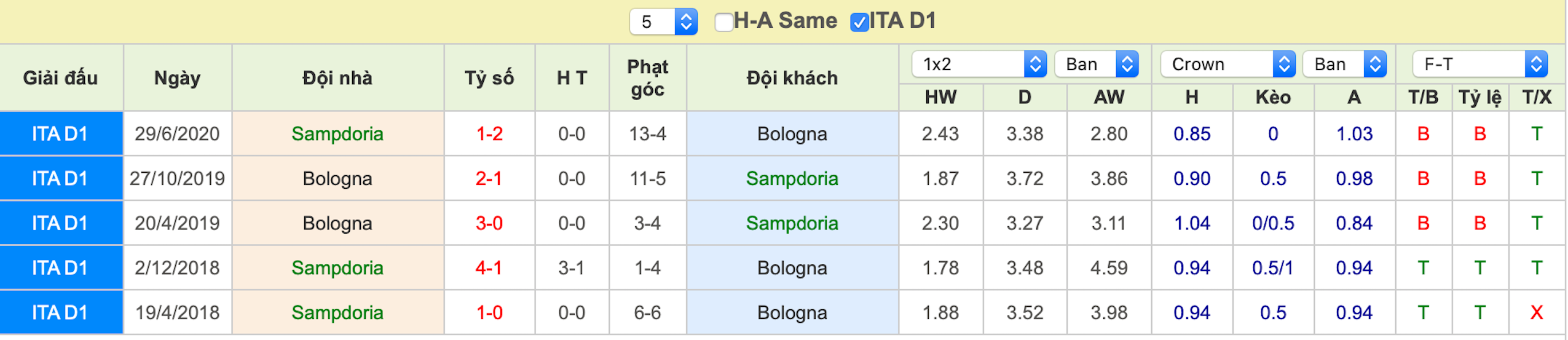1568x340 pixels.
Task: Expand the 1x2 odds type dropdown
Action: pos(979,64)
